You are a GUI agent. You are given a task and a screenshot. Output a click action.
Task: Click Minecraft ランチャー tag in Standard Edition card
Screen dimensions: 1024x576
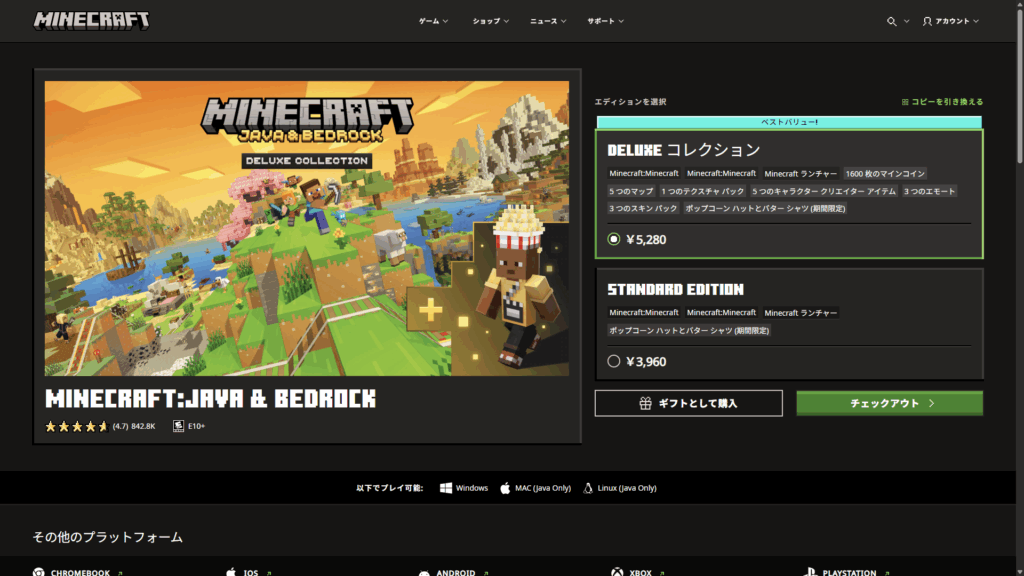[800, 313]
